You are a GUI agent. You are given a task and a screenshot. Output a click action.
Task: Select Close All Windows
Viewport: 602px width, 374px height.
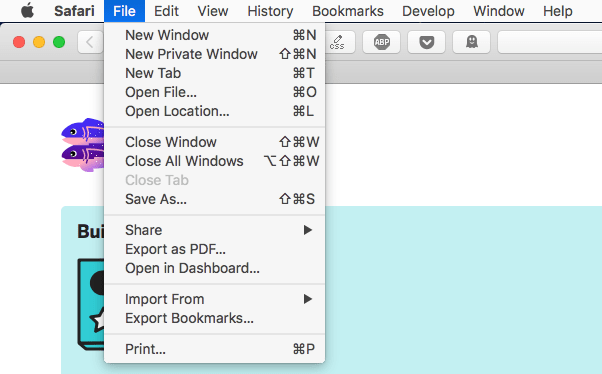(215, 161)
